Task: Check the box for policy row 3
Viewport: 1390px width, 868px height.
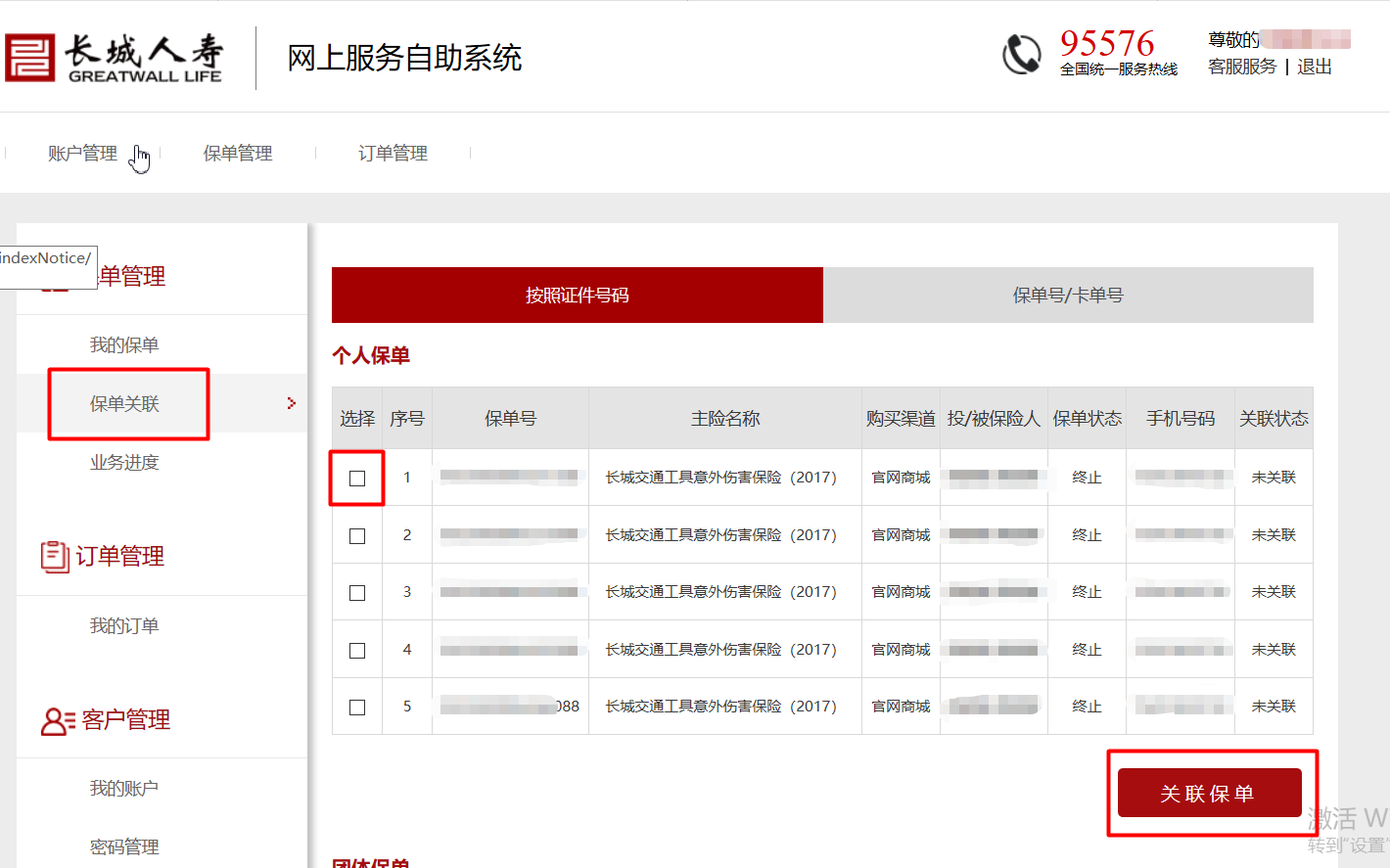Action: [x=357, y=593]
